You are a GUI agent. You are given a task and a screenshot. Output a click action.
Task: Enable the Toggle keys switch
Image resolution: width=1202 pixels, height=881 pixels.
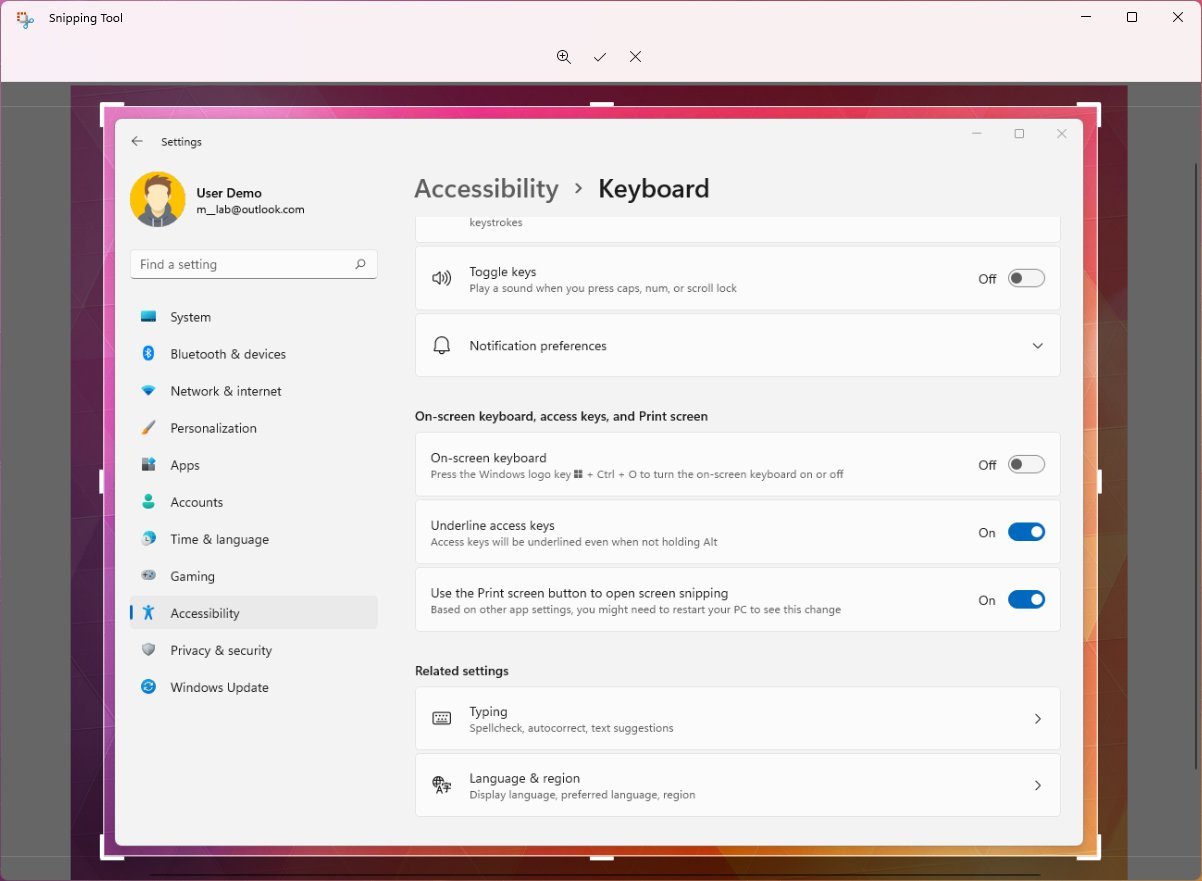(x=1026, y=278)
